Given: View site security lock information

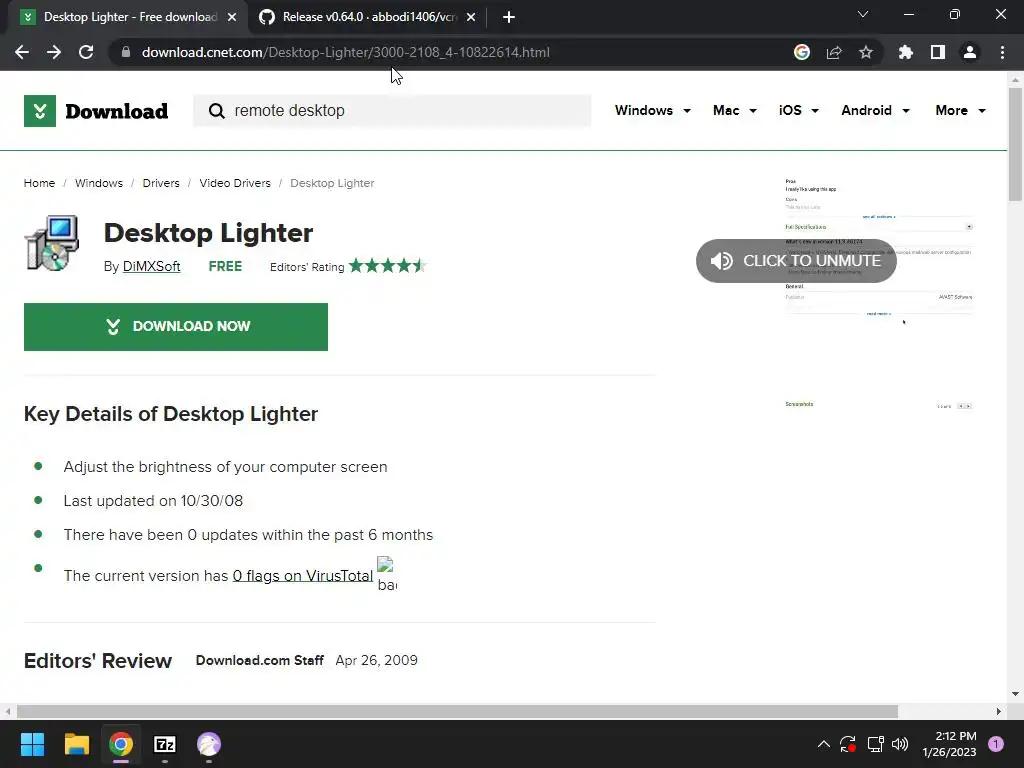Looking at the screenshot, I should pos(126,52).
